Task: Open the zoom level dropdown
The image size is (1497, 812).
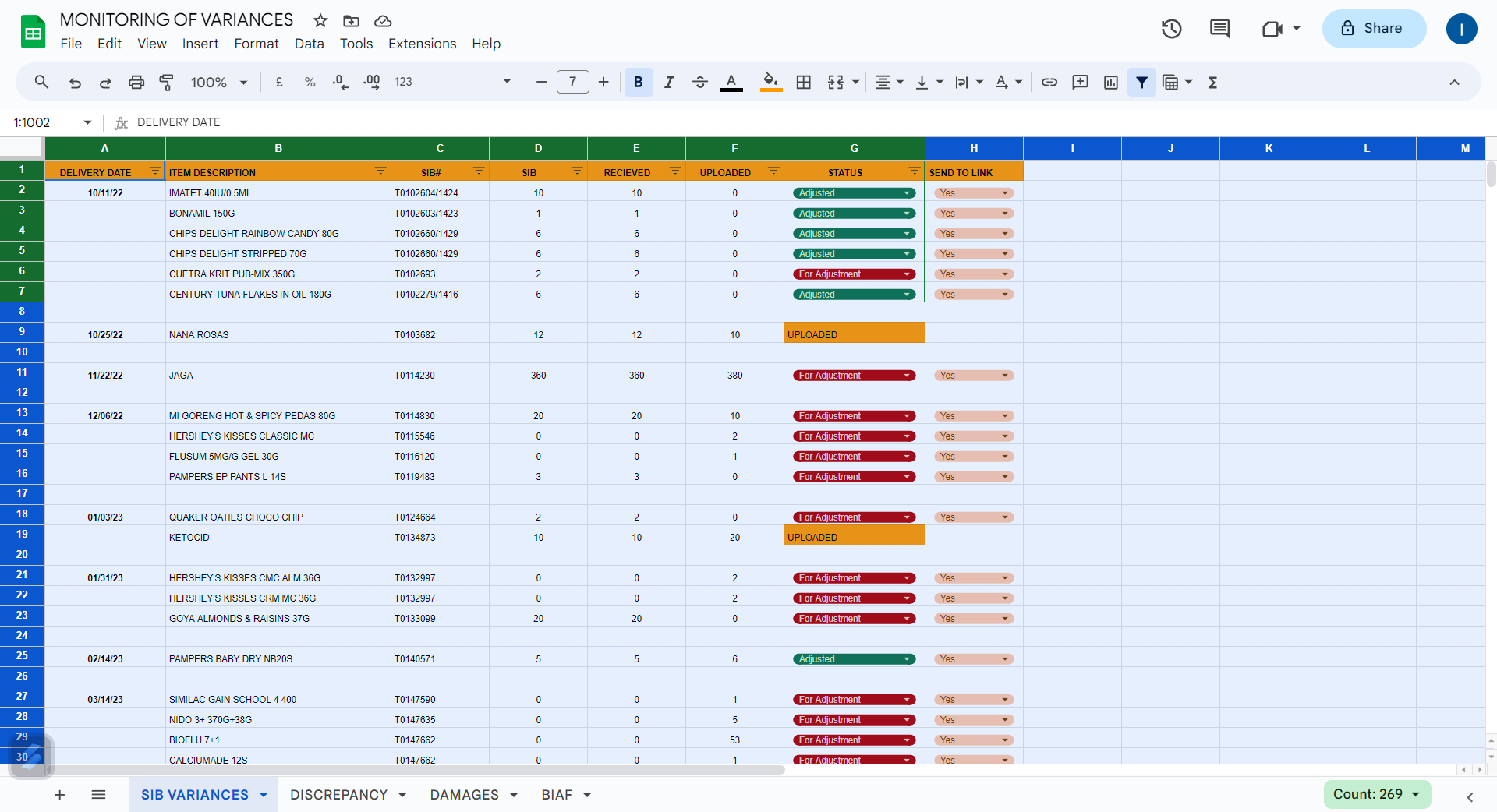Action: click(219, 82)
